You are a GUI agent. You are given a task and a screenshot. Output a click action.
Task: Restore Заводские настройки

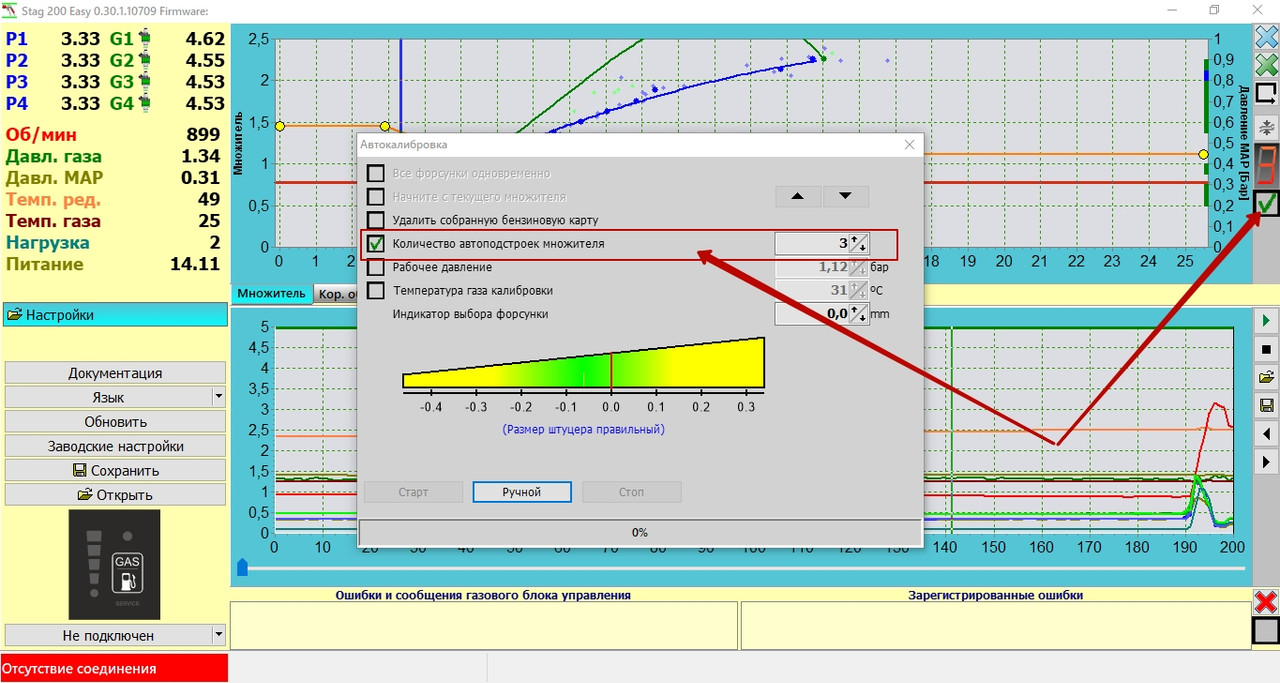click(x=115, y=446)
